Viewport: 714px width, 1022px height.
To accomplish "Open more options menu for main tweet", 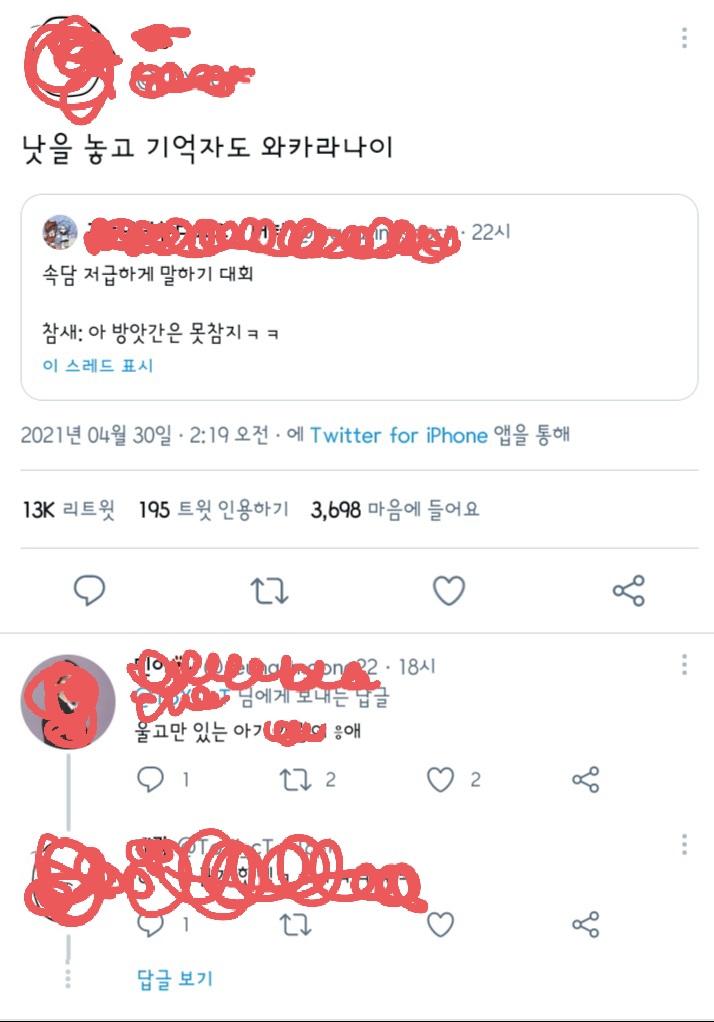I will coord(684,38).
